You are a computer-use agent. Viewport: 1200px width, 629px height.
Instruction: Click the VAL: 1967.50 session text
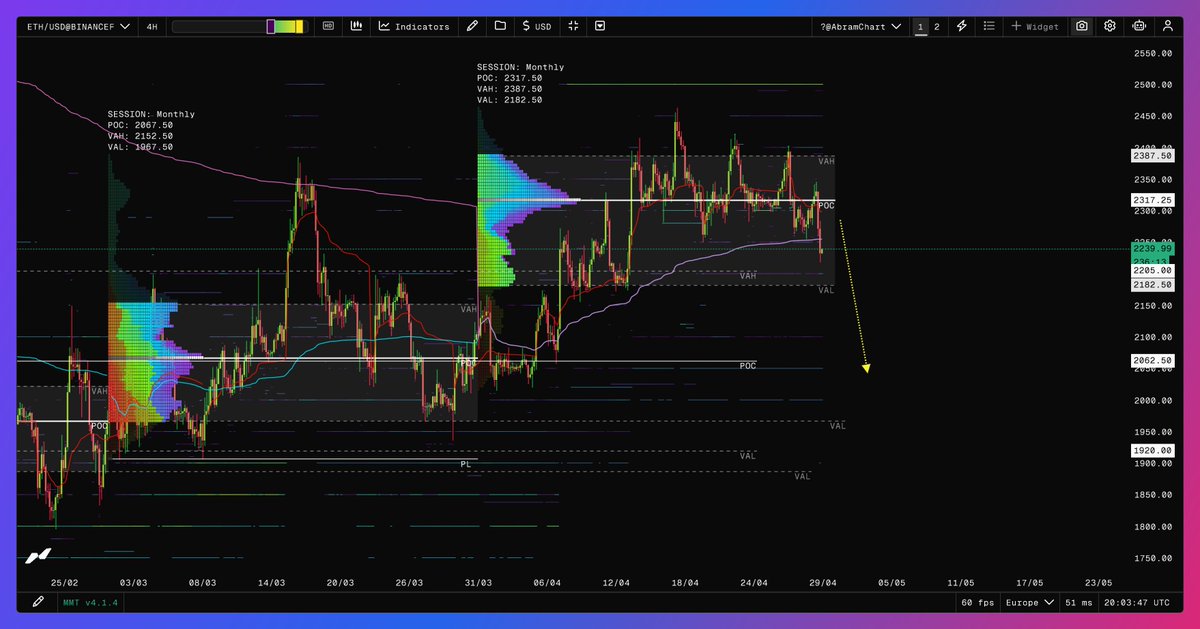(x=140, y=147)
